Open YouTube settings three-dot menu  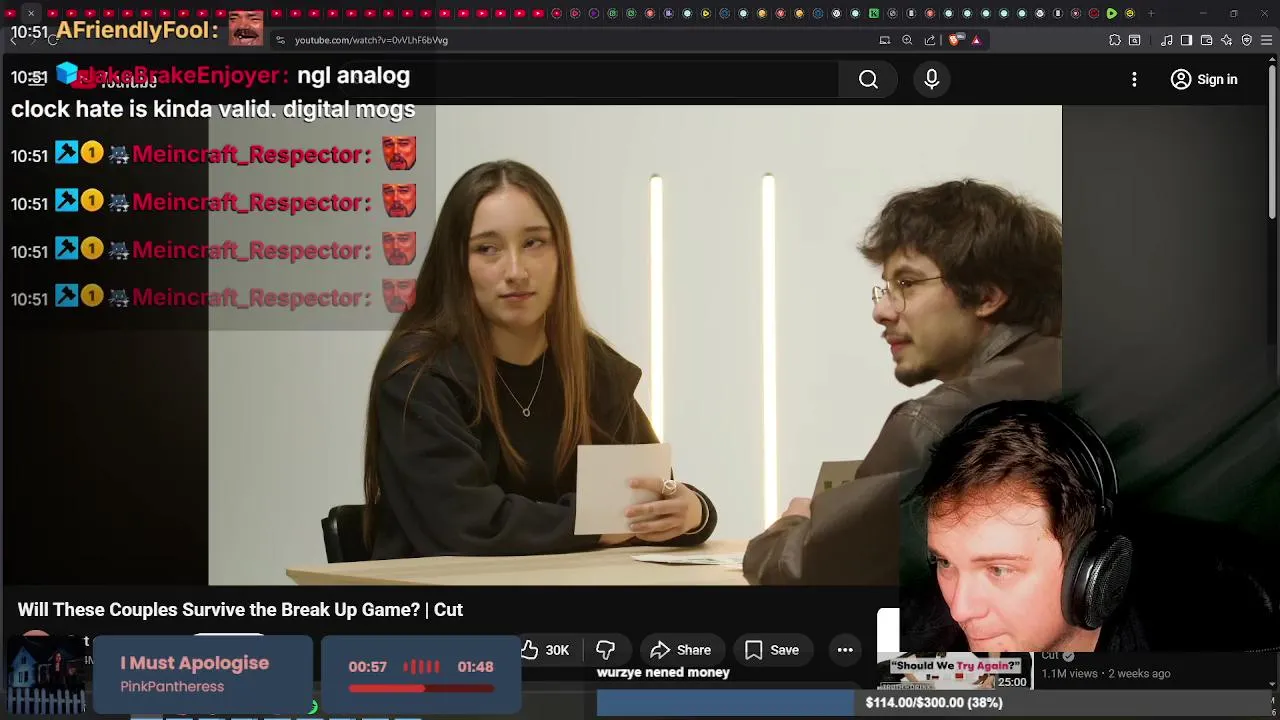[x=1134, y=79]
